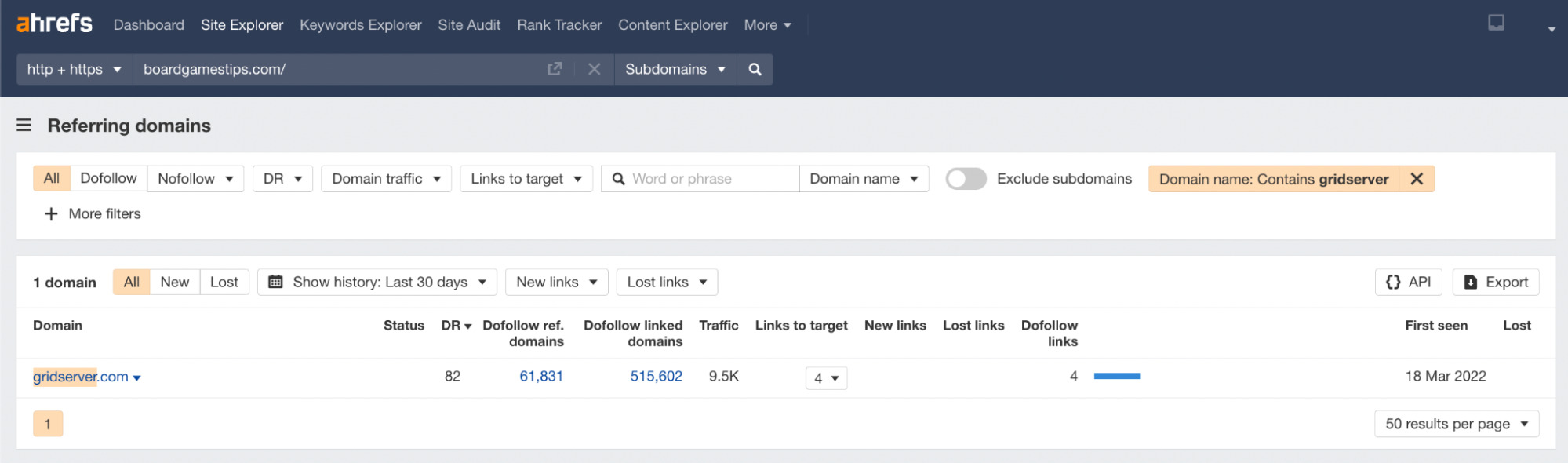Click the monitor icon in header
This screenshot has height=463, width=1568.
pyautogui.click(x=1496, y=24)
